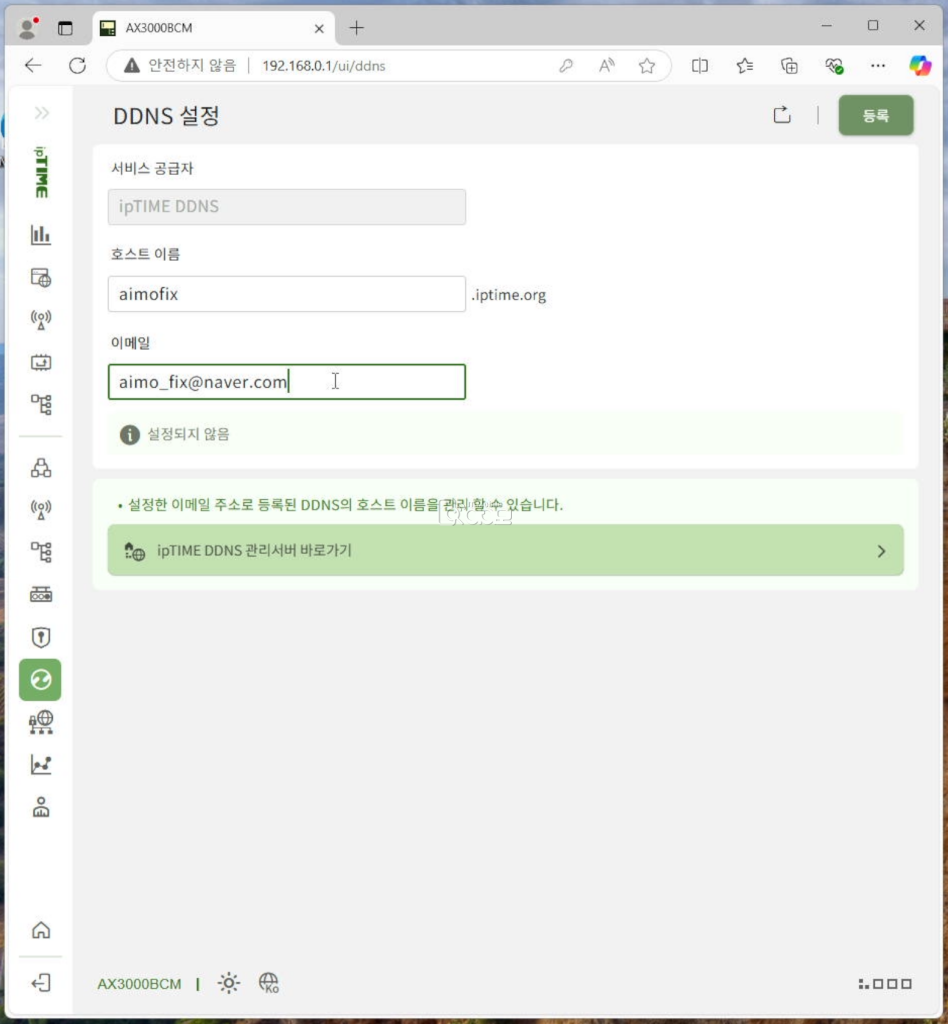948x1024 pixels.
Task: Open the tab actions menu icon
Action: click(65, 28)
